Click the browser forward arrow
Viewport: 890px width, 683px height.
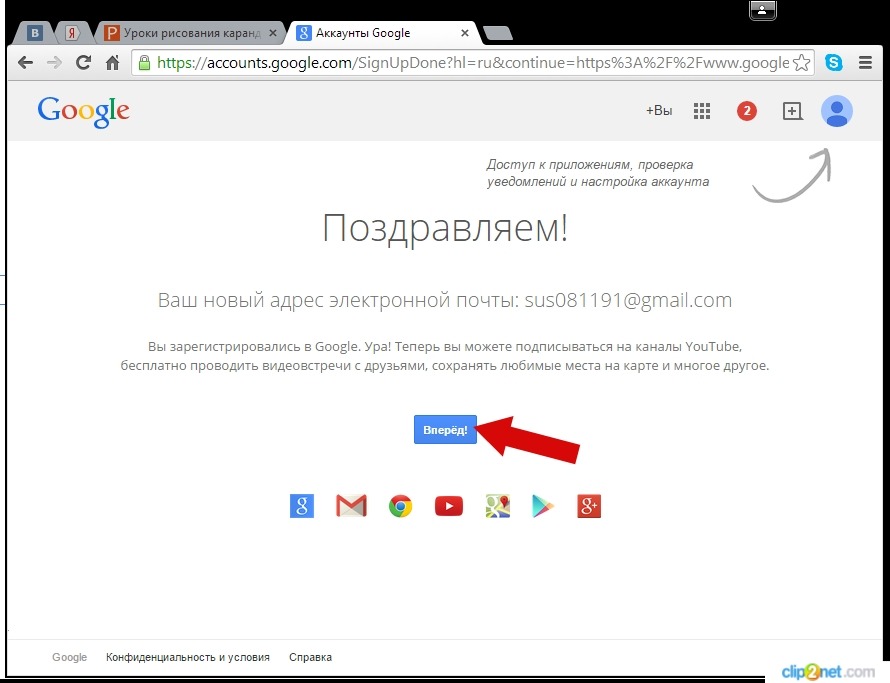click(x=54, y=62)
